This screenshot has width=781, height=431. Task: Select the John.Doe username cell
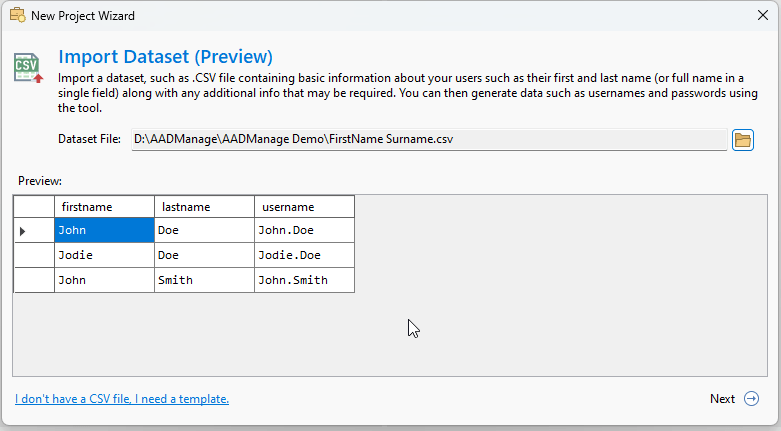pos(304,231)
